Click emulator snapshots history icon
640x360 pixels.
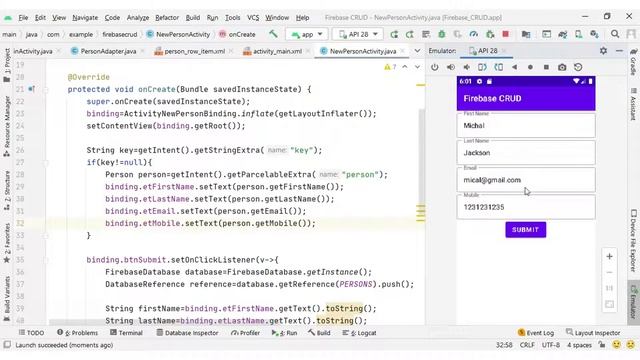pos(578,67)
